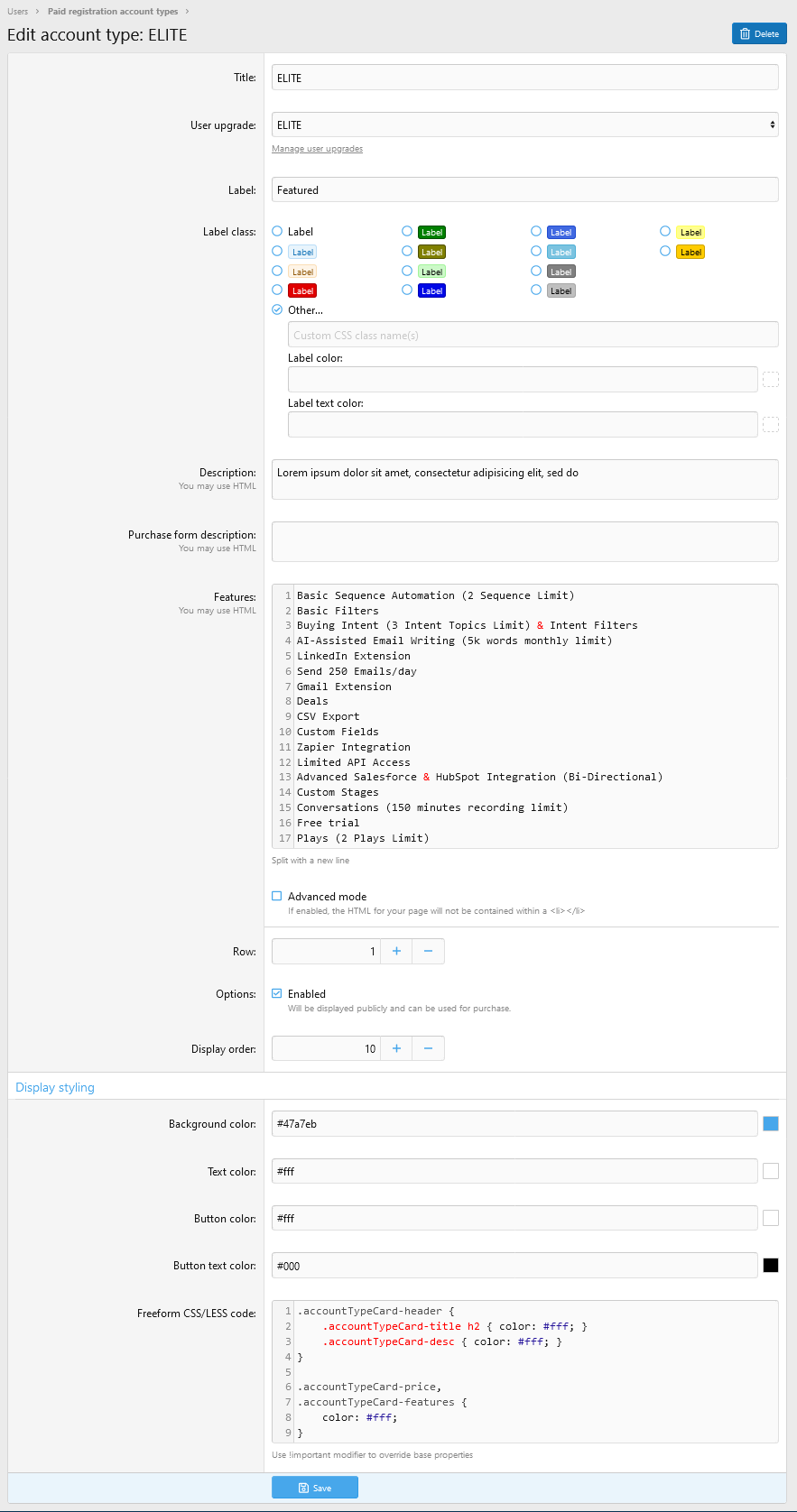
Task: Open the Label text color picker box
Action: coord(771,425)
